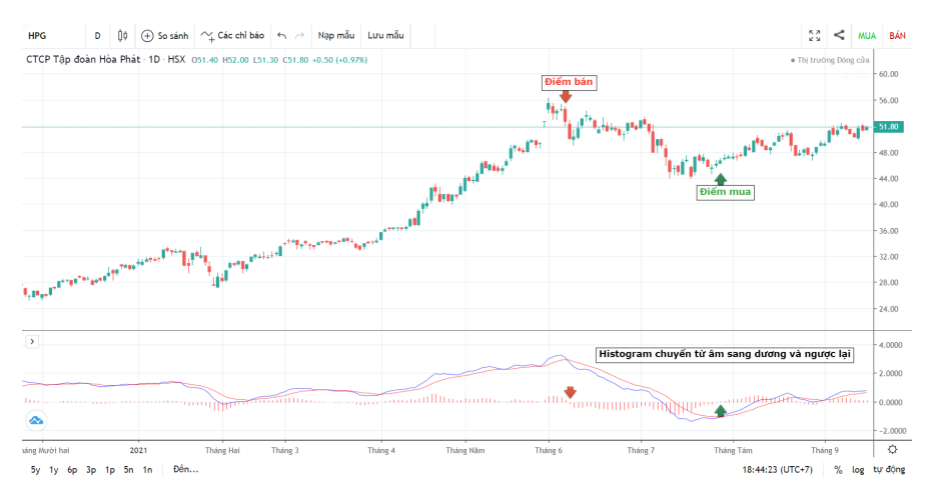Viewport: 936px width, 502px height.
Task: Open the D timeframe interval selector
Action: coord(97,36)
